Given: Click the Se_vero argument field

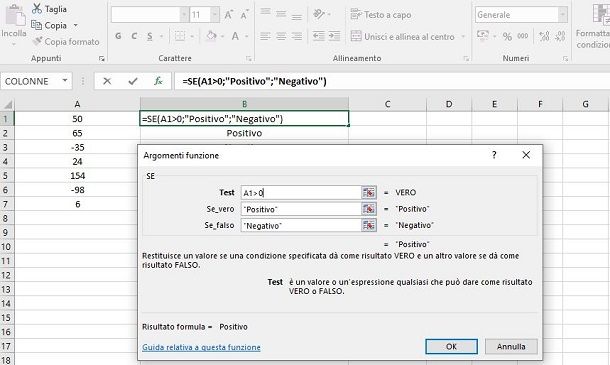Looking at the screenshot, I should pyautogui.click(x=301, y=209).
